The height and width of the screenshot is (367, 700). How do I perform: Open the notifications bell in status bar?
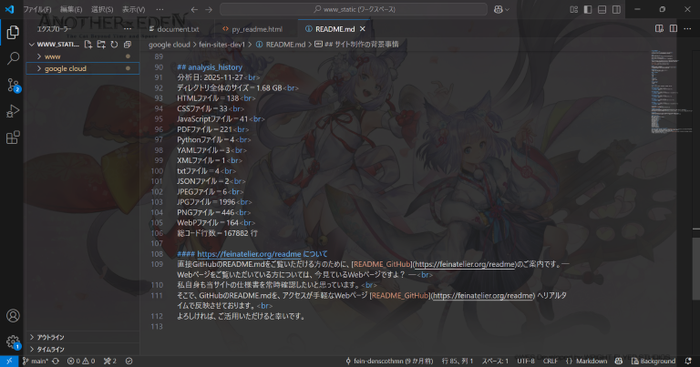[688, 361]
